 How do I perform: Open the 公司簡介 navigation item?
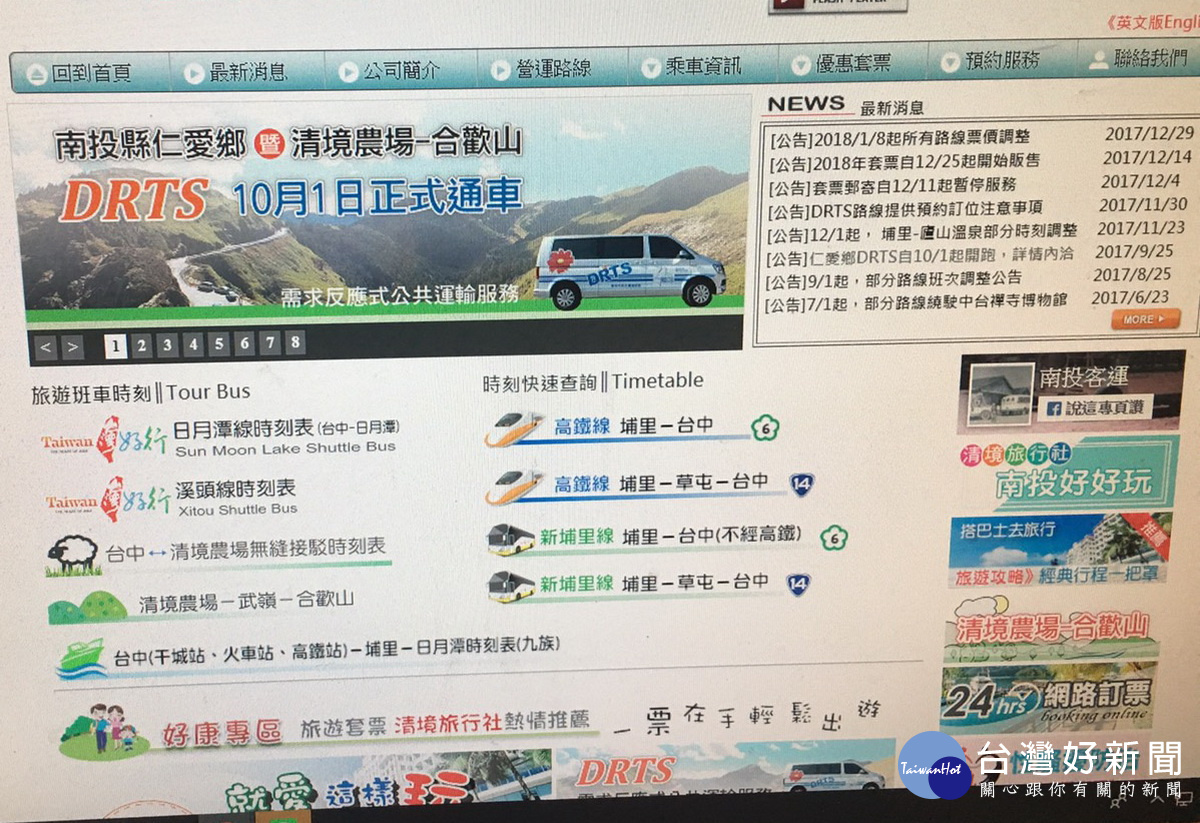tap(390, 71)
